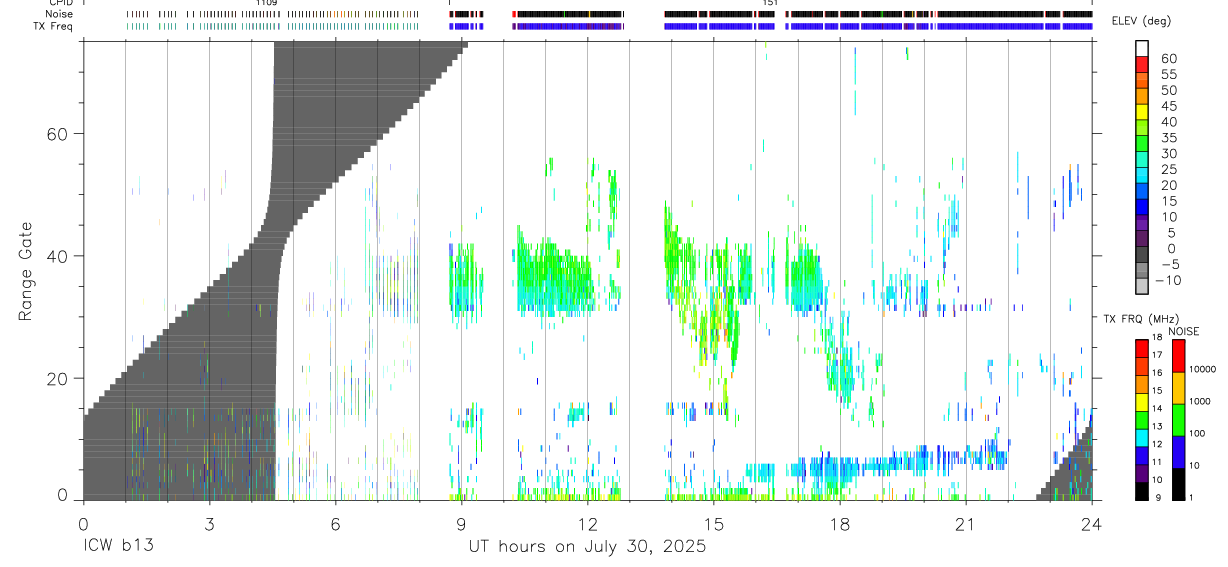Click the CPID value '1109'
Viewport: 1228px width, 567px height.
(266, 3)
